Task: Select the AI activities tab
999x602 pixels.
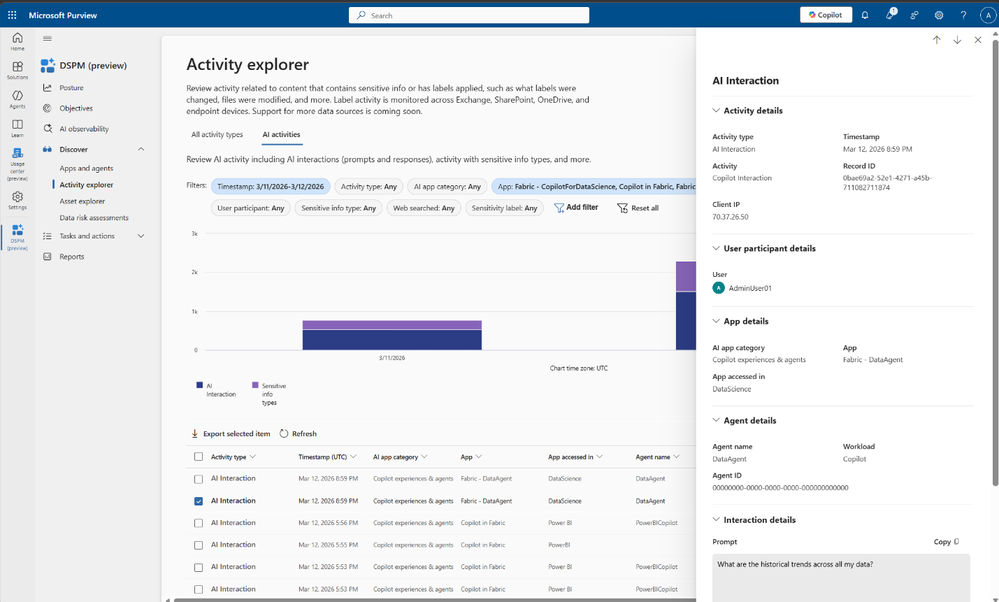Action: pos(281,134)
